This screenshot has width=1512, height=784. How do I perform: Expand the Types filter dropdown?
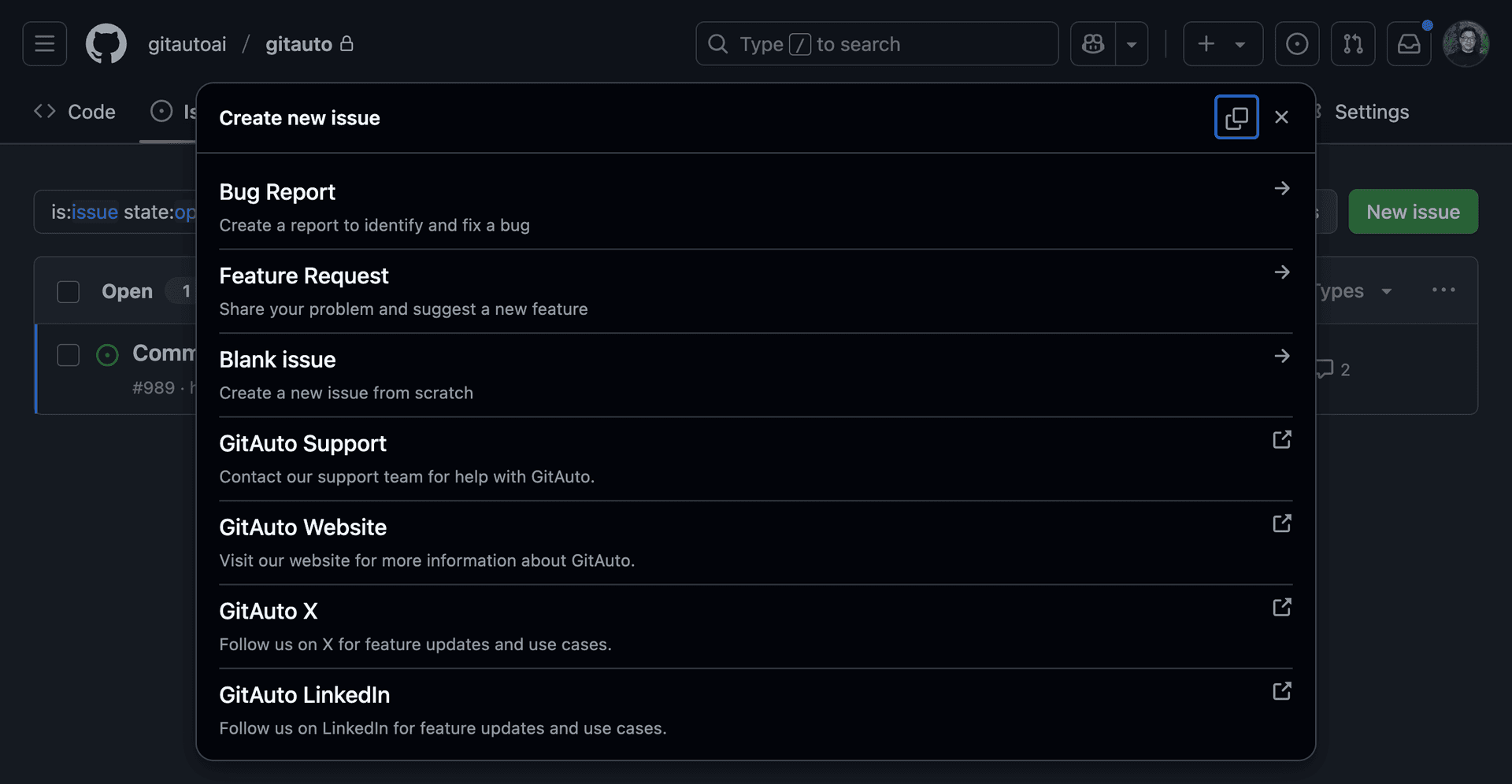click(1353, 290)
